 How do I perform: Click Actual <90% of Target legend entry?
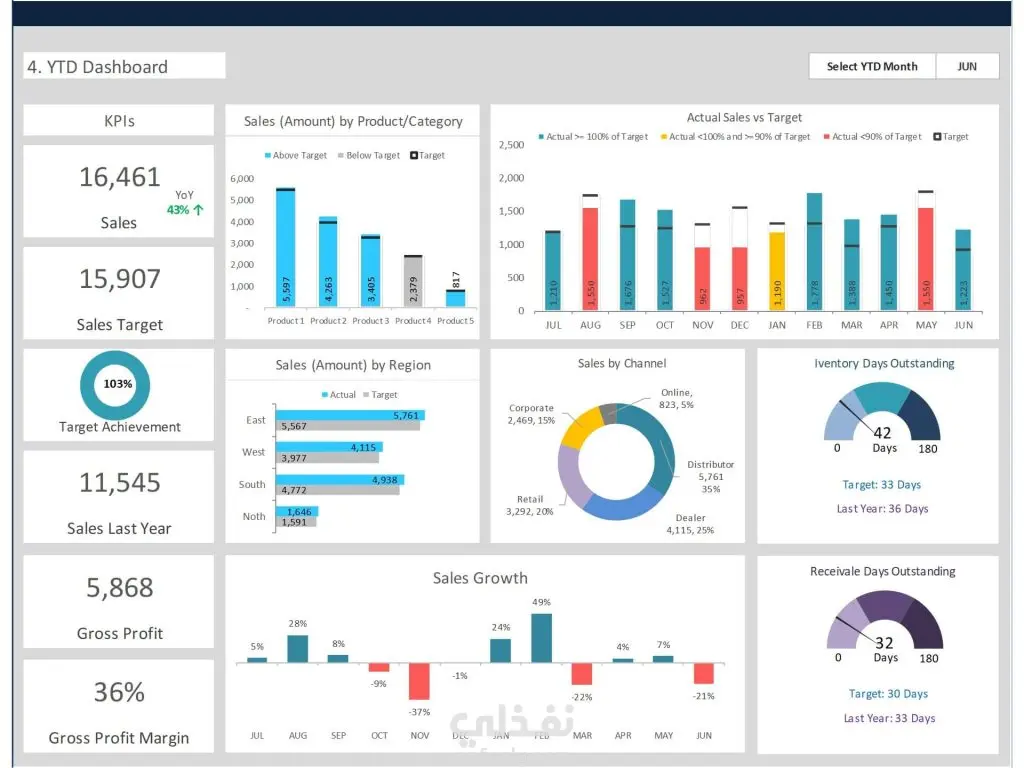coord(872,136)
